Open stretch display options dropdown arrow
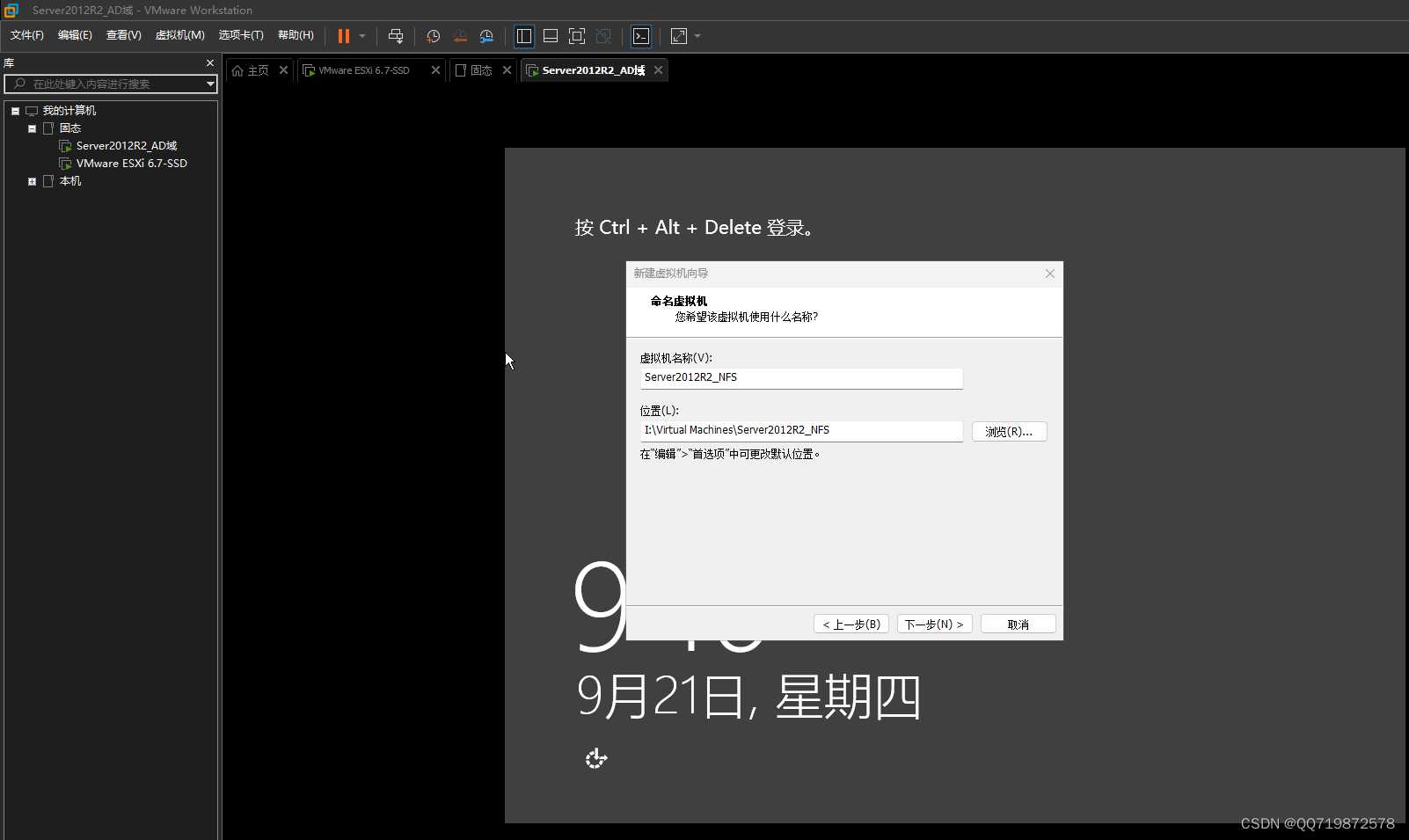 pos(697,36)
